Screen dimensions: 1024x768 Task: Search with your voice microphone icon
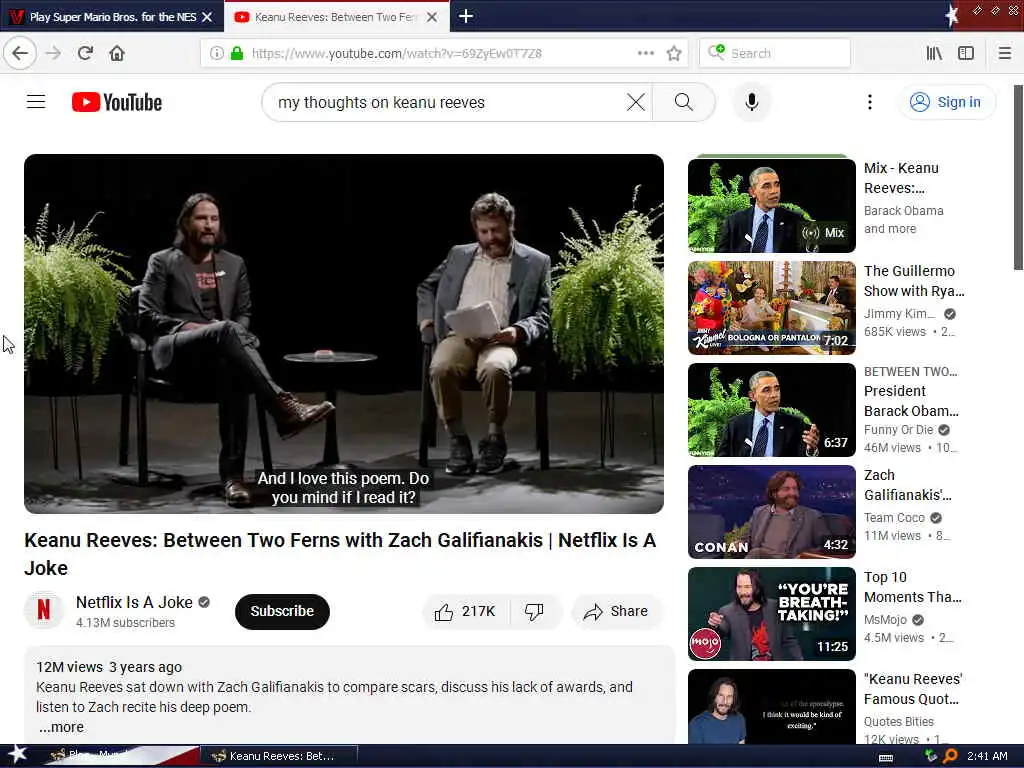752,102
